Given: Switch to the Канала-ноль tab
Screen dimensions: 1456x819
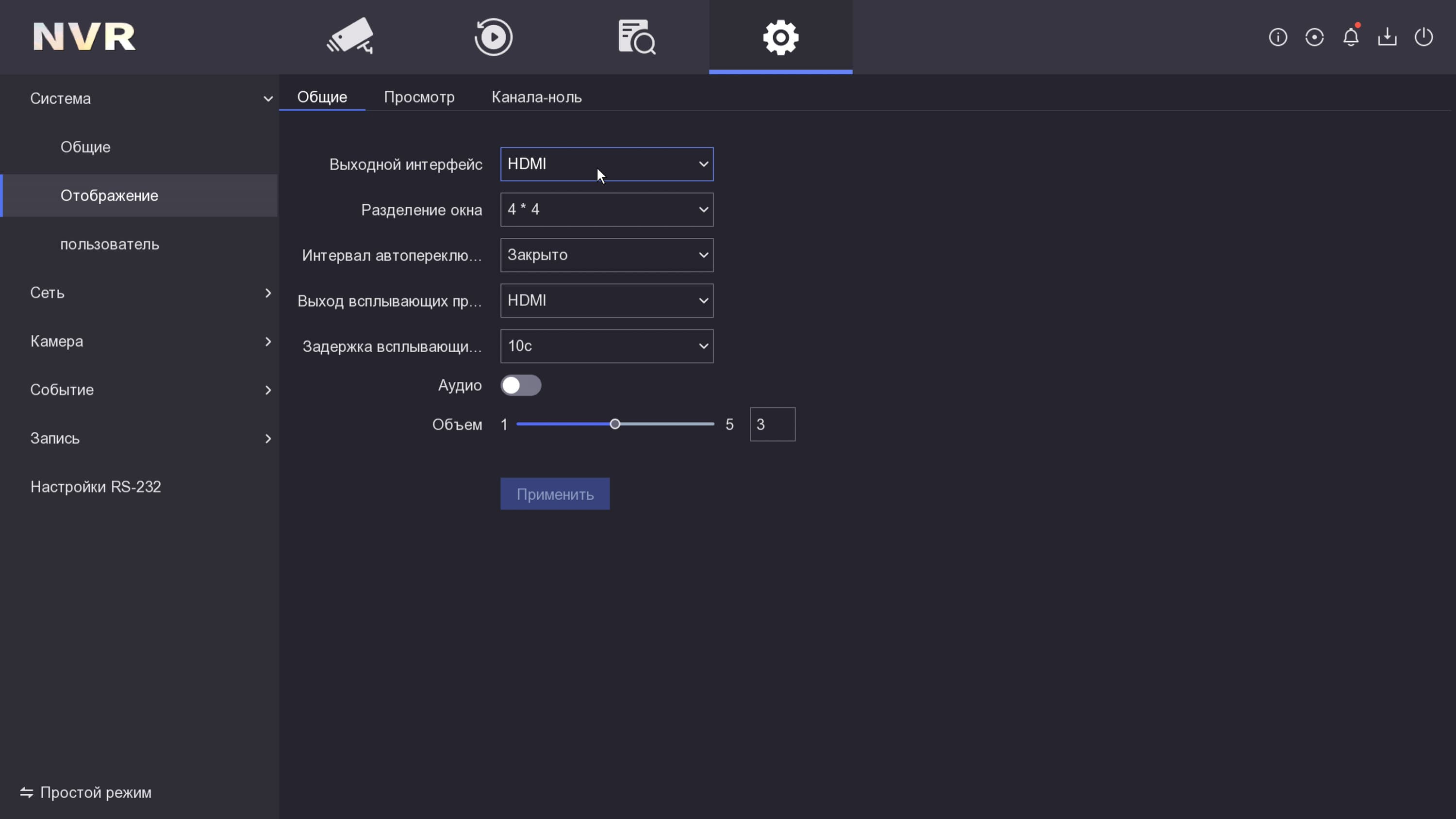Looking at the screenshot, I should coord(536,97).
